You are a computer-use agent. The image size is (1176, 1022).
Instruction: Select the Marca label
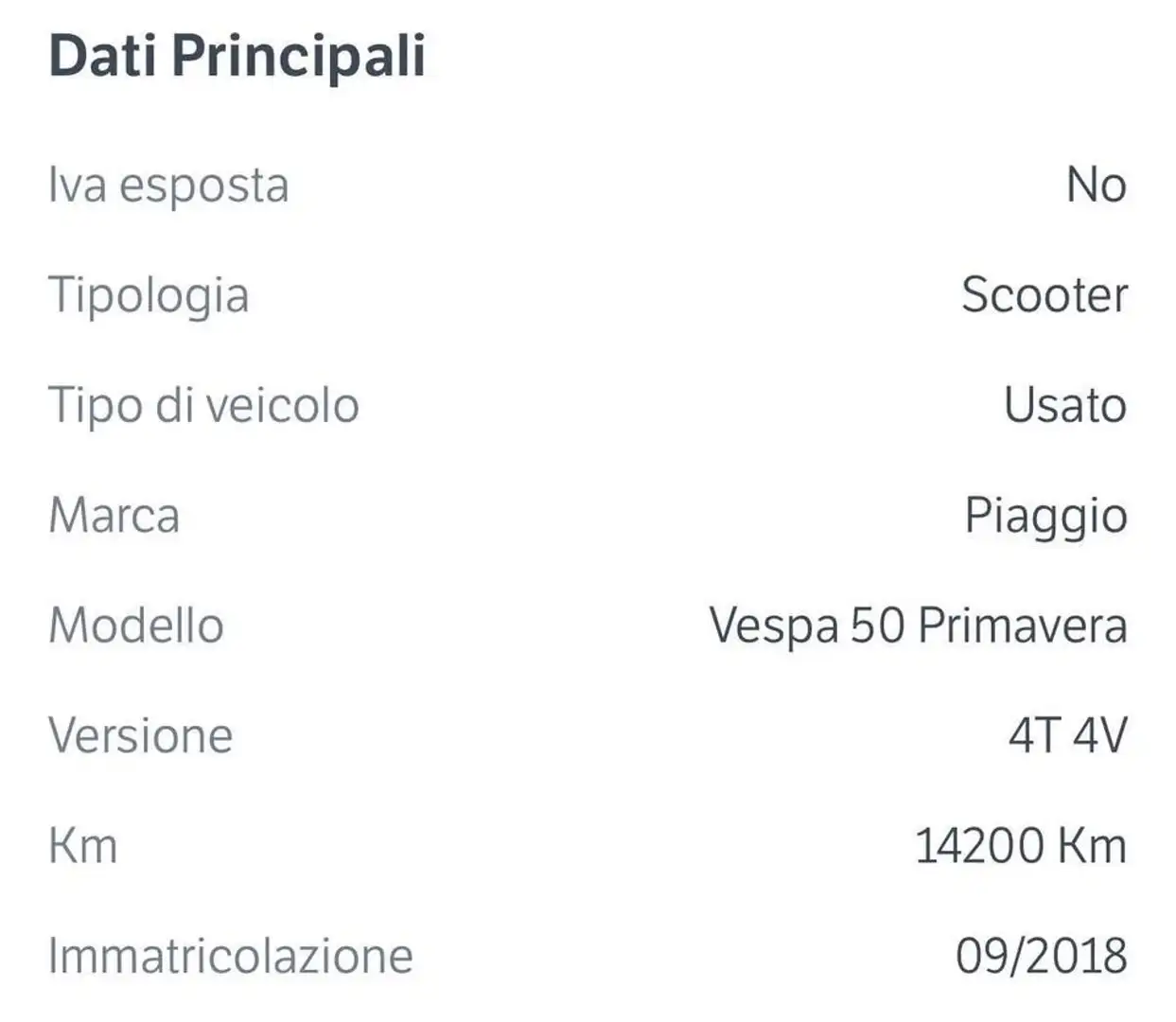point(114,516)
